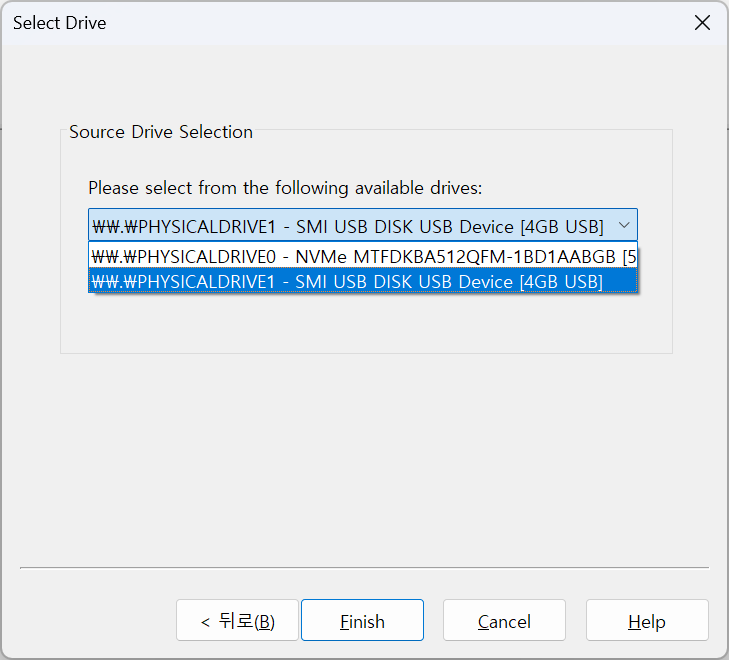Open the available drives combo box arrow
Image resolution: width=729 pixels, height=660 pixels.
tap(624, 225)
